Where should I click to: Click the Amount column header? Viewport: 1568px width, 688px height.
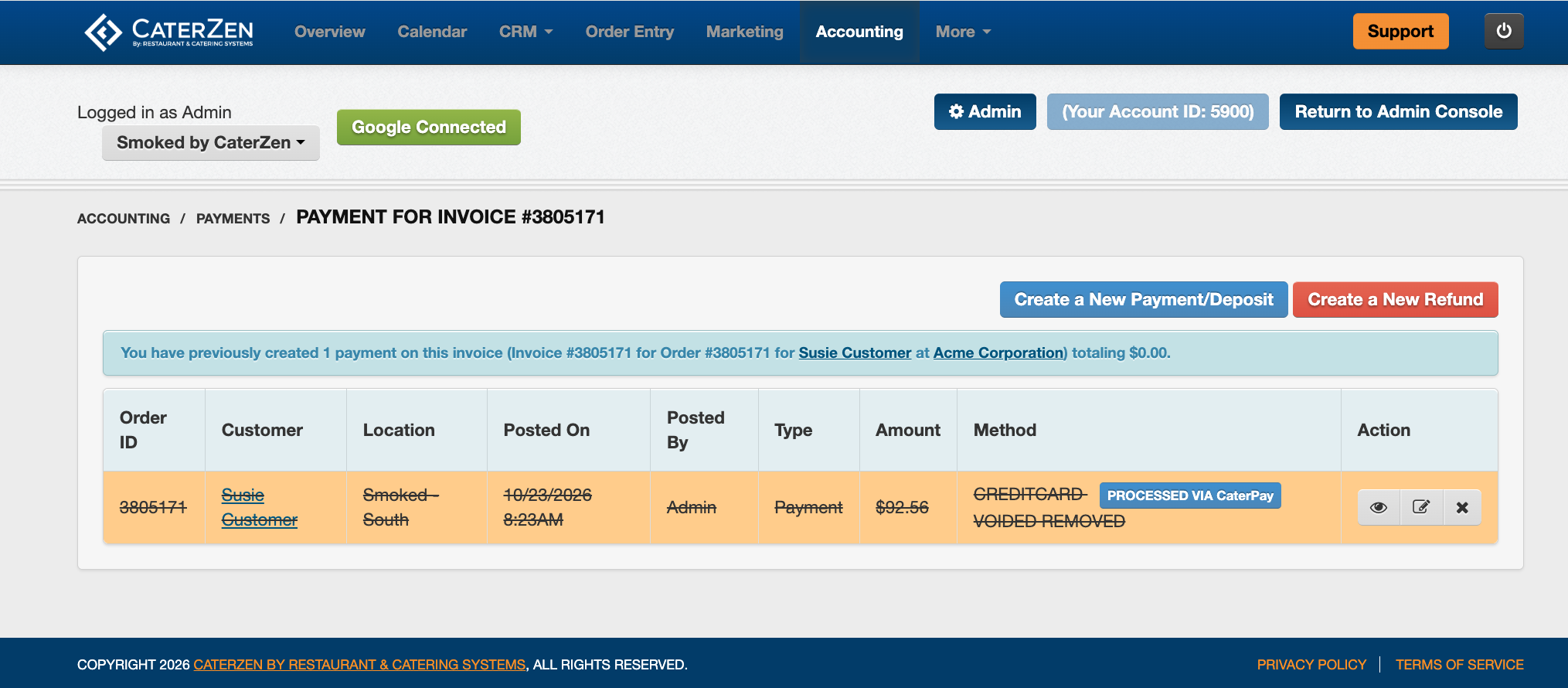click(x=908, y=430)
